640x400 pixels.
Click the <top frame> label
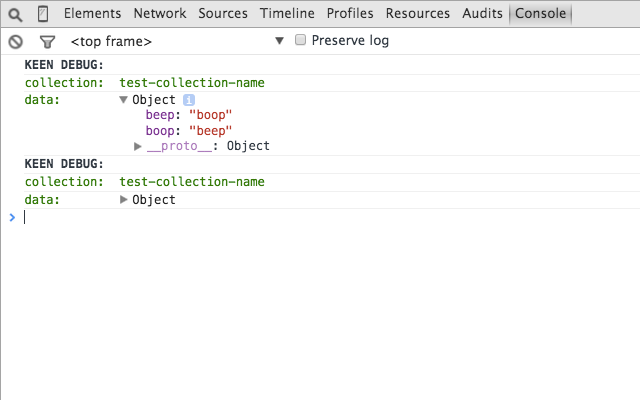click(111, 42)
